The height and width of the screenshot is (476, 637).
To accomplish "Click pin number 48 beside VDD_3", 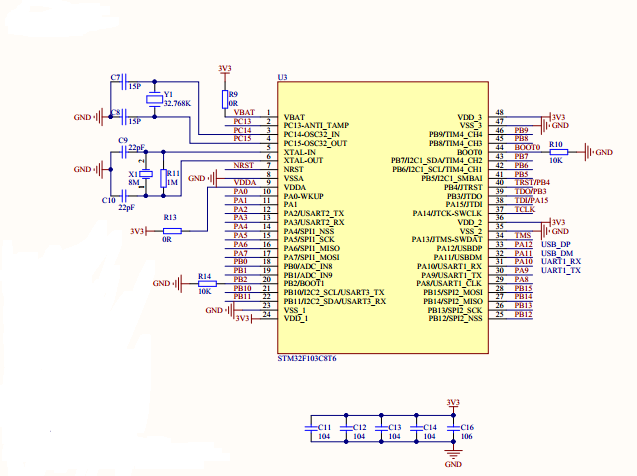I will tap(500, 112).
